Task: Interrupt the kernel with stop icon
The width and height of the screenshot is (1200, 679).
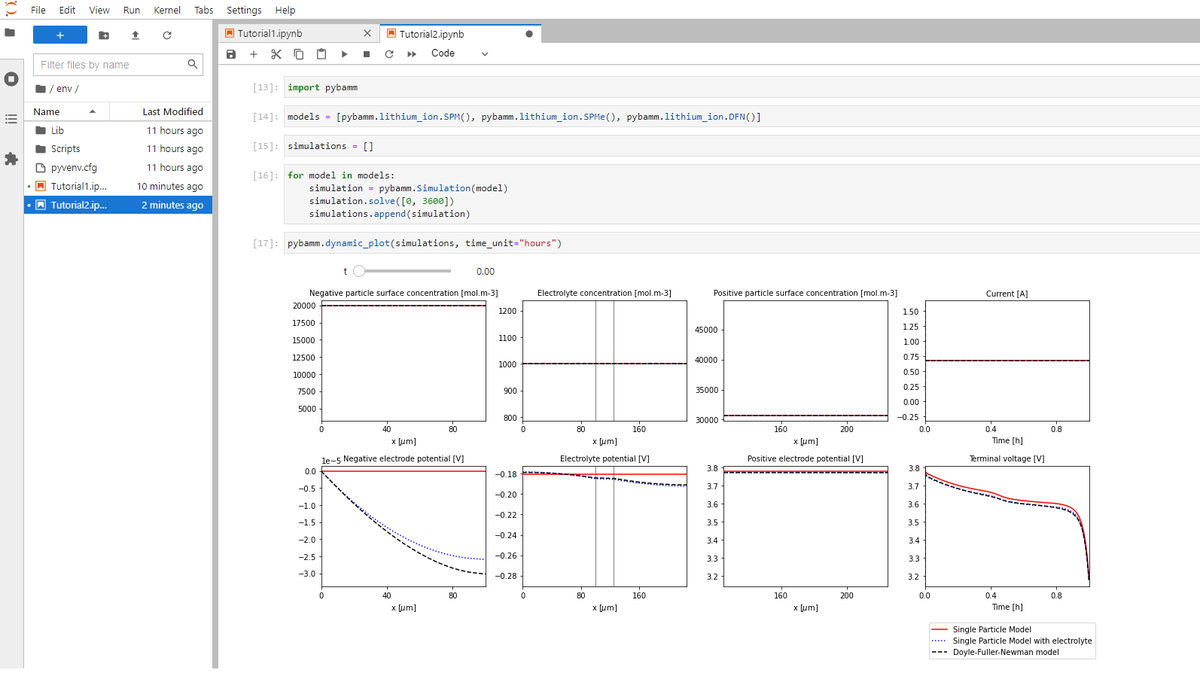Action: click(x=366, y=54)
